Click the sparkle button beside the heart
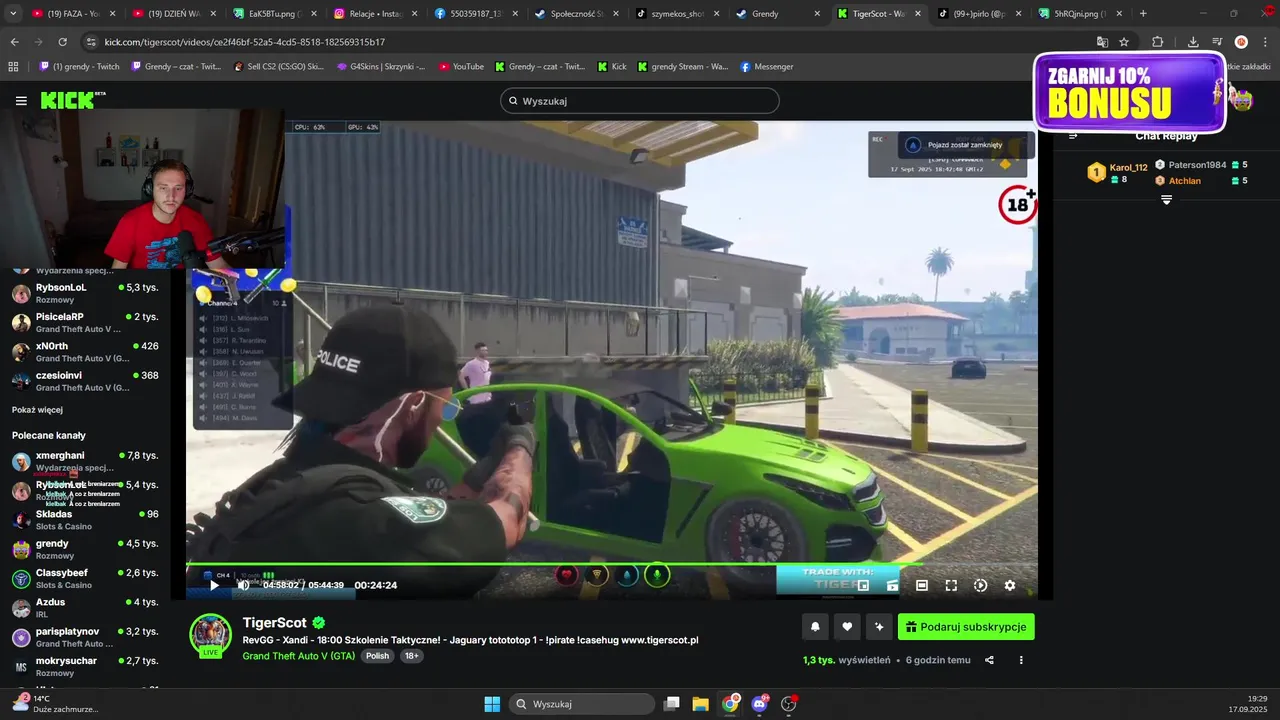The image size is (1280, 720). pyautogui.click(x=879, y=627)
